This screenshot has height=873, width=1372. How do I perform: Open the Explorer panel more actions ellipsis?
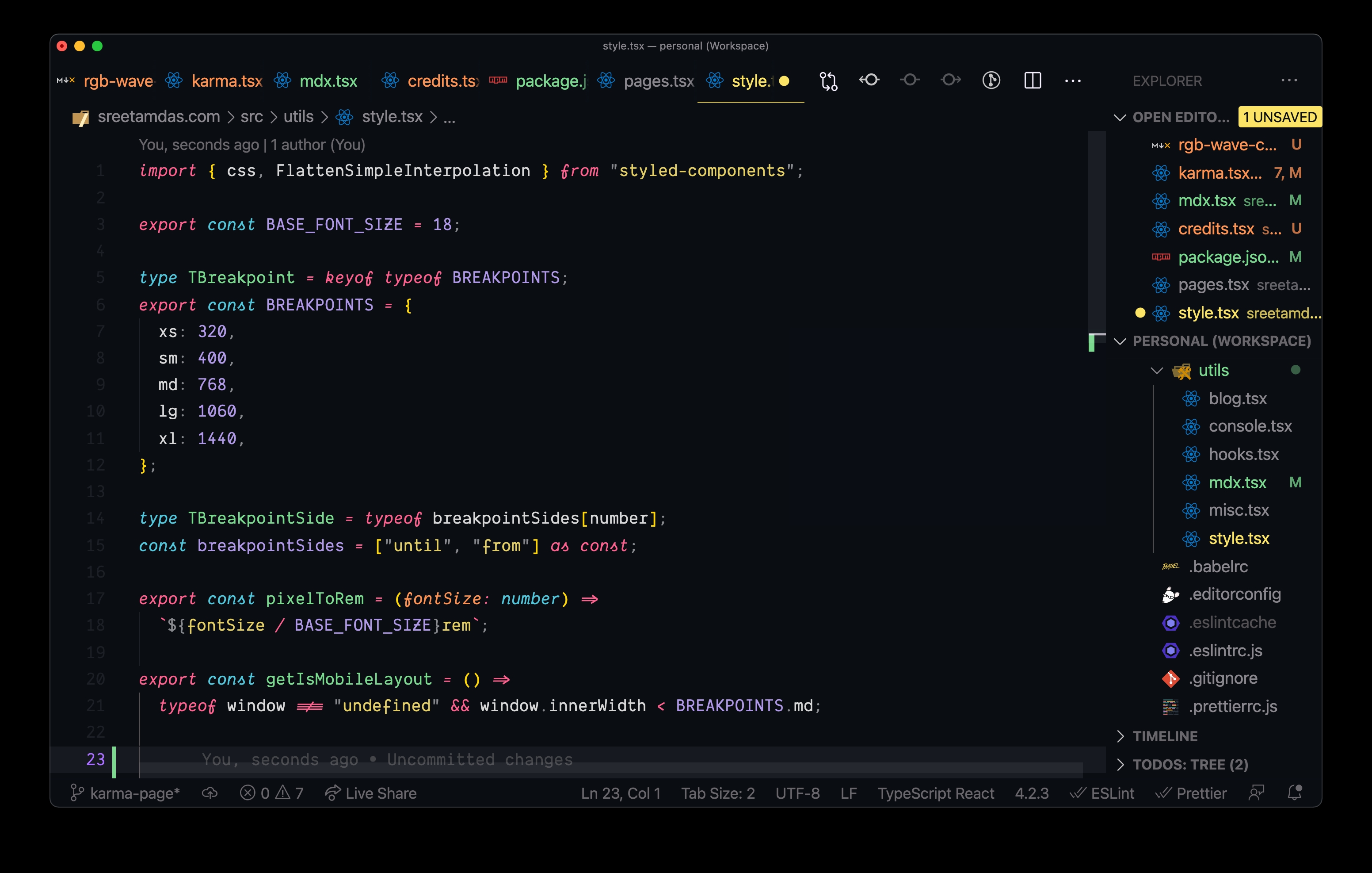(x=1289, y=80)
